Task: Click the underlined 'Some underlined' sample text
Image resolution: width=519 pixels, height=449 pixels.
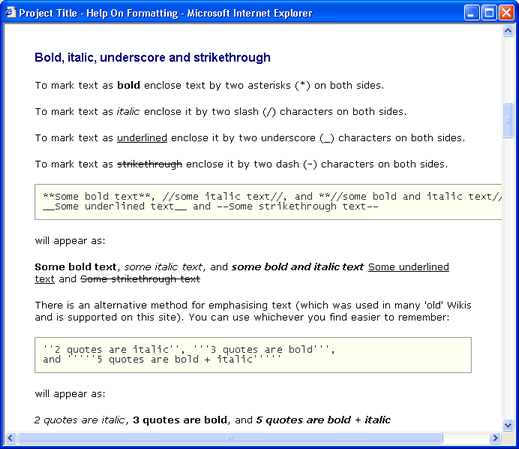Action: (x=408, y=267)
